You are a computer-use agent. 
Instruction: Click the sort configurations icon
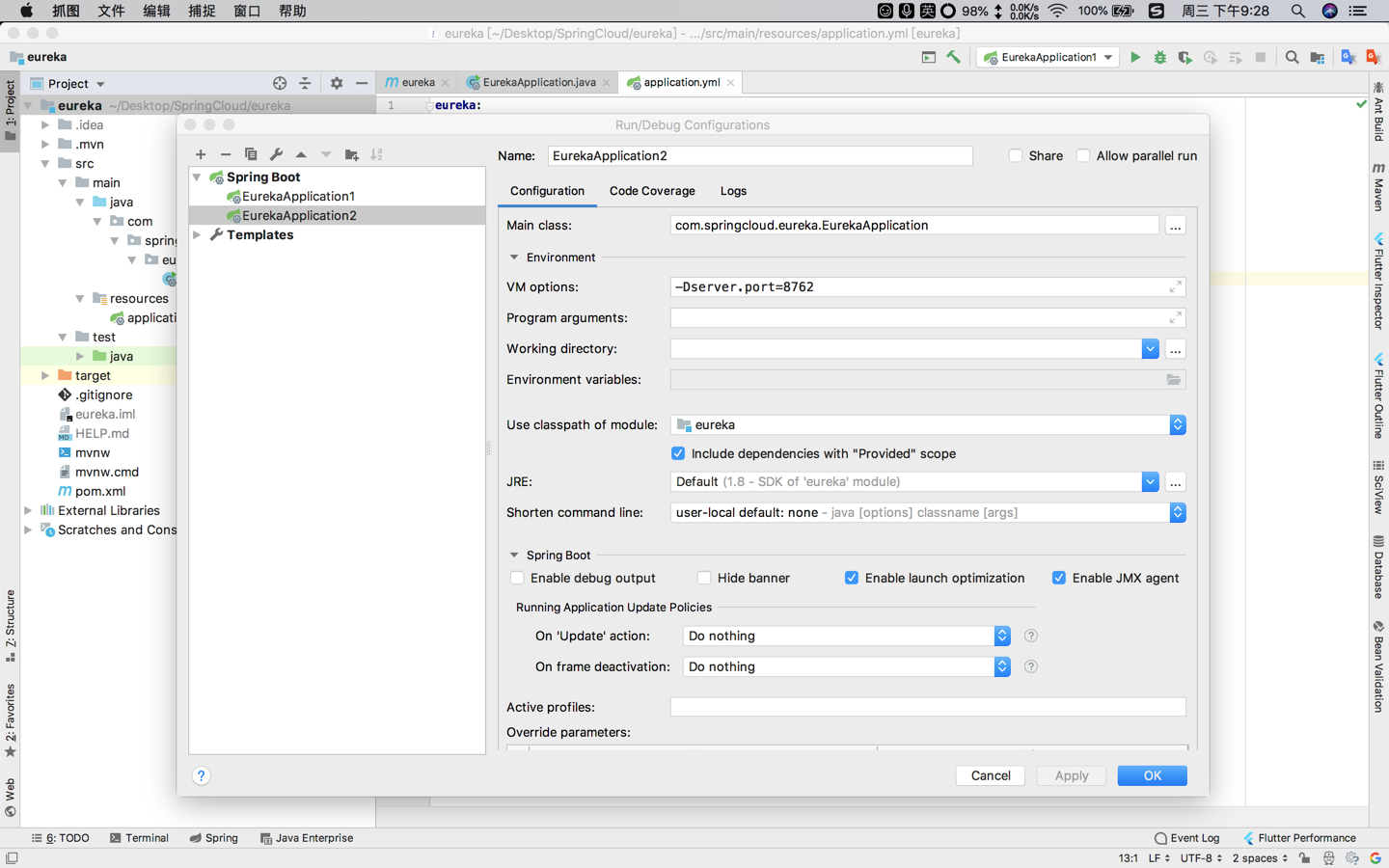click(x=376, y=154)
